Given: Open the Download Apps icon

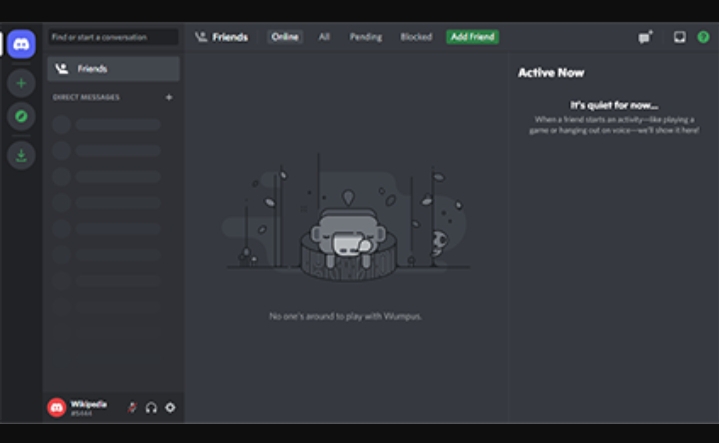Looking at the screenshot, I should (21, 156).
